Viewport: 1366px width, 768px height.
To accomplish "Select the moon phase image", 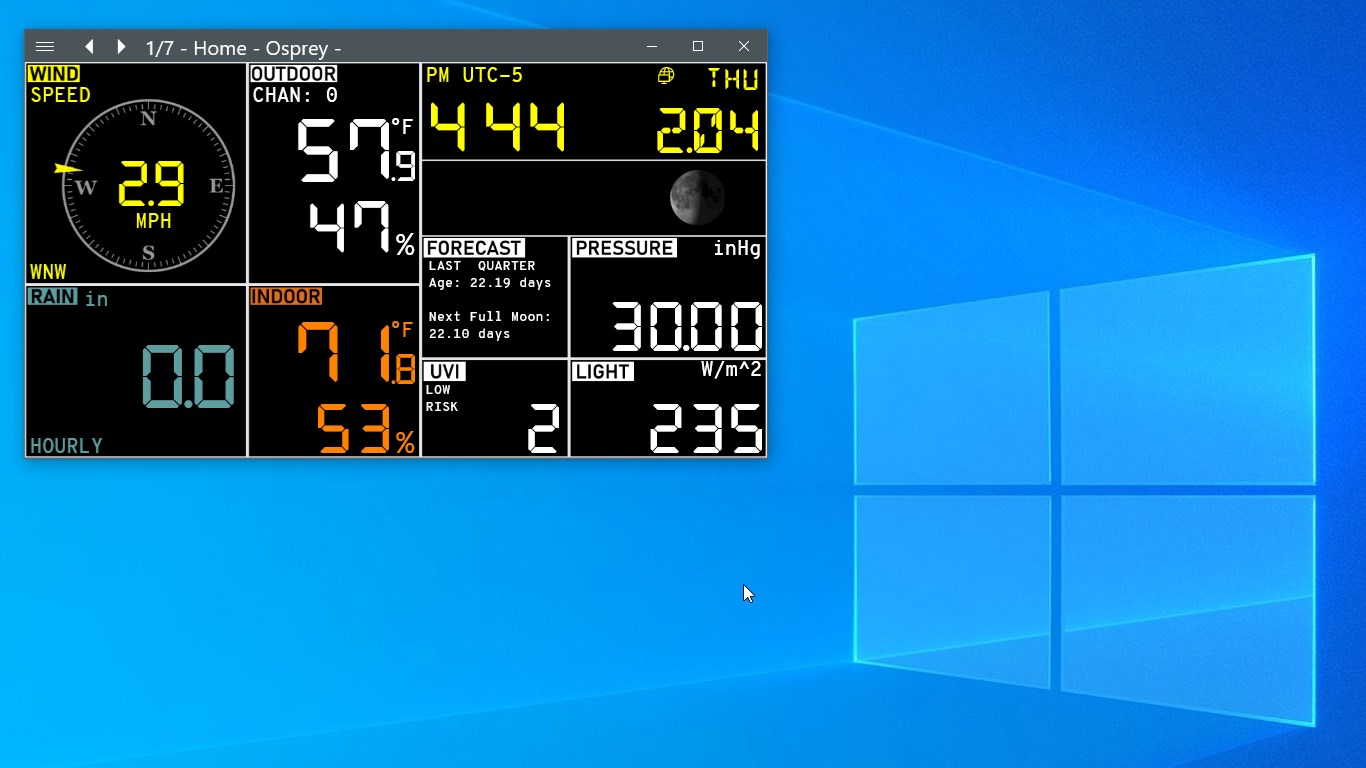I will (x=696, y=197).
